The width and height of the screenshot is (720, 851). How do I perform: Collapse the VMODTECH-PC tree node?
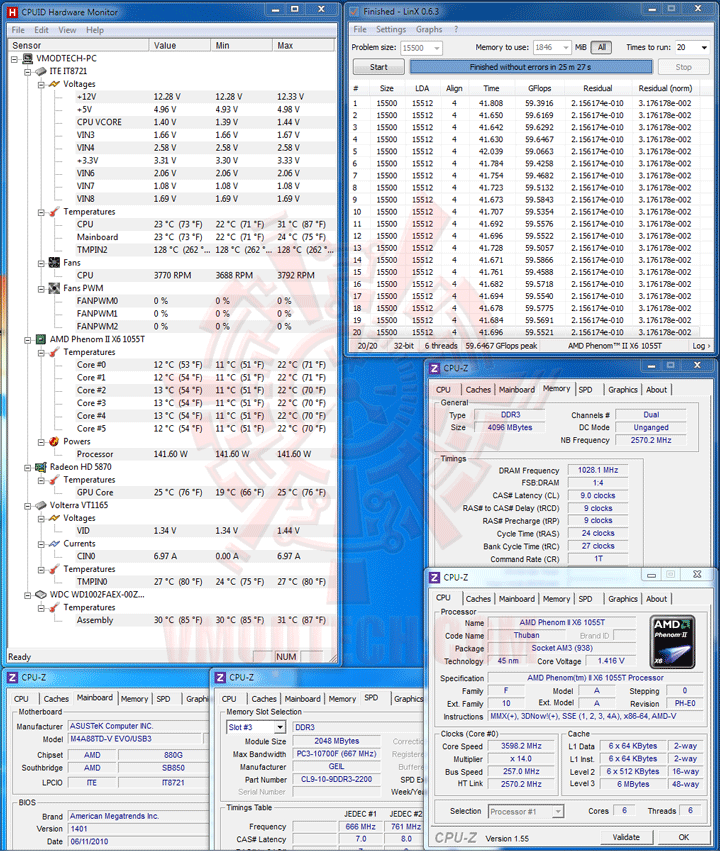(x=15, y=59)
